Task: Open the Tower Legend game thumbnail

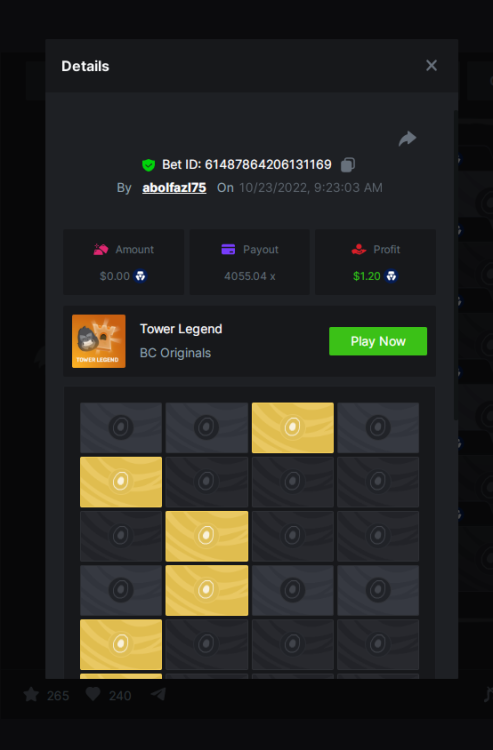Action: coord(99,341)
